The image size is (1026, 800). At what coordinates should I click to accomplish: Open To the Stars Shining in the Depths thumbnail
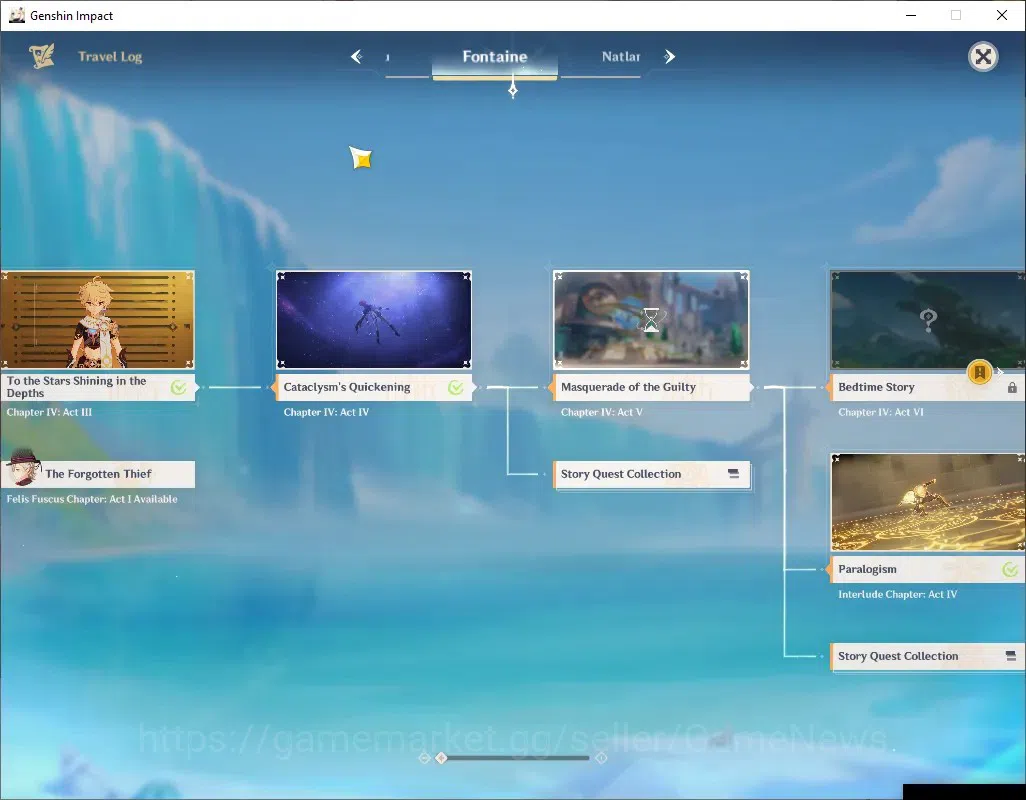tap(97, 320)
